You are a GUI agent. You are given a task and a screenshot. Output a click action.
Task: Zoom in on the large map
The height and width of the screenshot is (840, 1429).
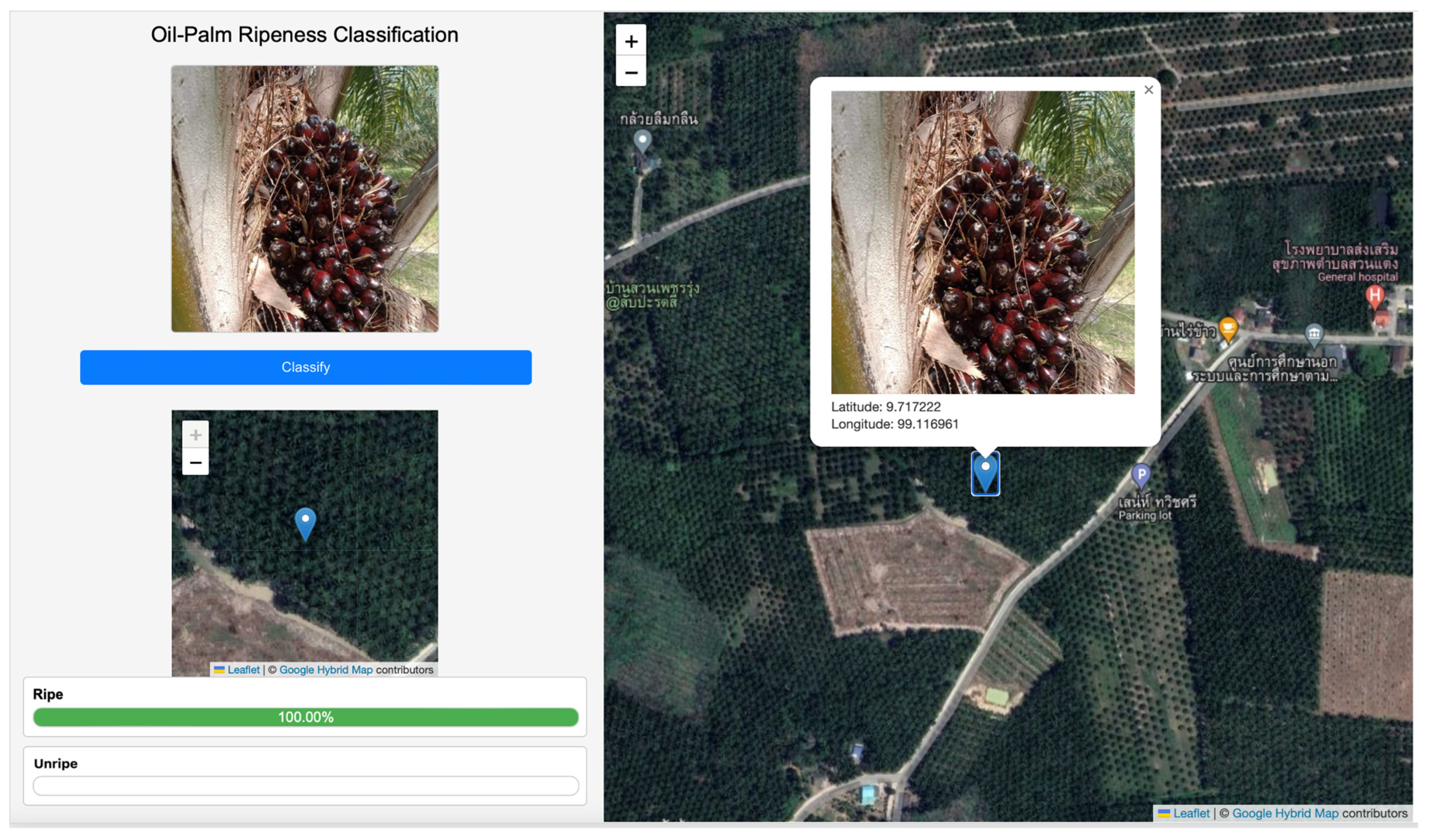pyautogui.click(x=631, y=41)
